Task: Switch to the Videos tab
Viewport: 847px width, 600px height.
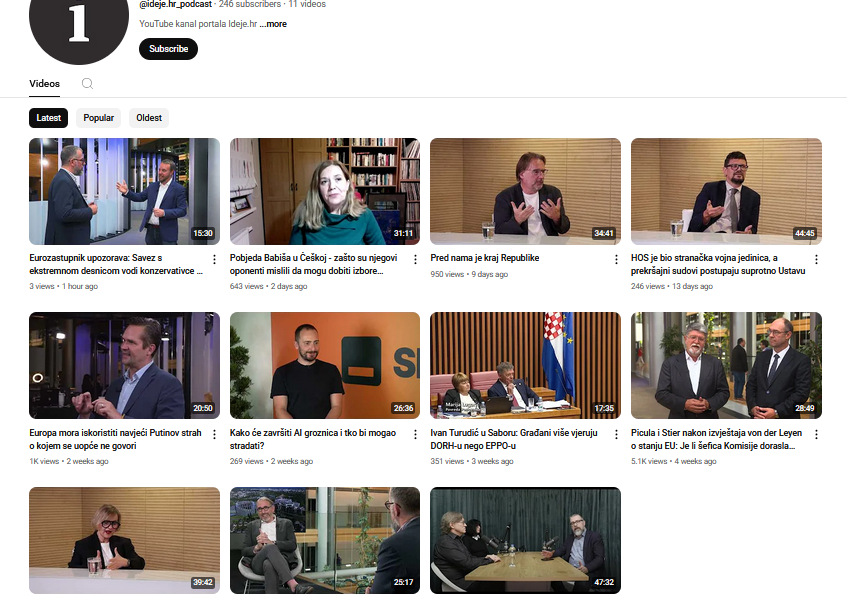Action: (44, 84)
